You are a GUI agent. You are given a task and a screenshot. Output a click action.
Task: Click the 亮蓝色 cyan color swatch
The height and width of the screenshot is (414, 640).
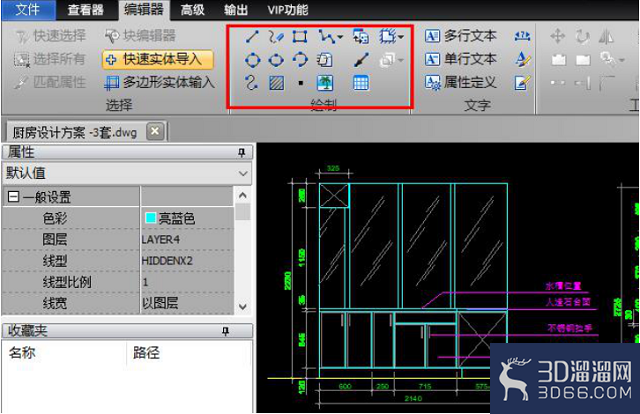point(151,218)
